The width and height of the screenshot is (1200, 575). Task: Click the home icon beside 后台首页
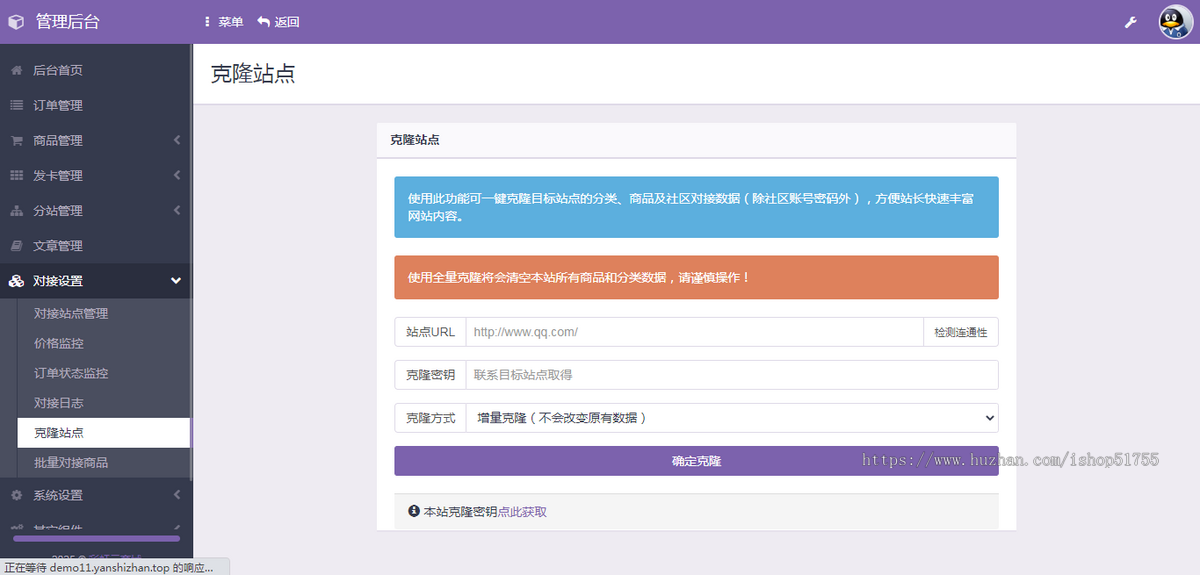(16, 70)
